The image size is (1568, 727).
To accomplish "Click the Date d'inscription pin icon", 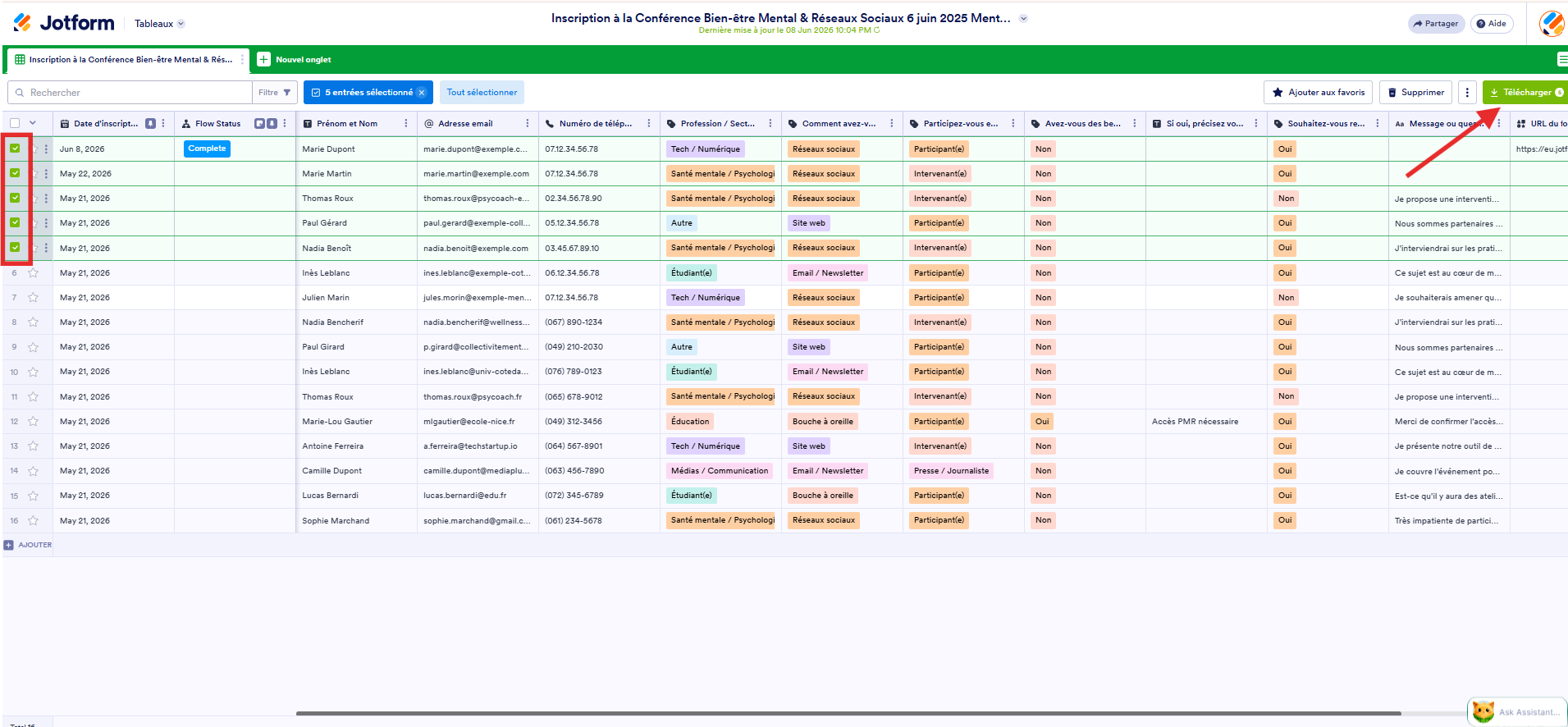I will 150,124.
